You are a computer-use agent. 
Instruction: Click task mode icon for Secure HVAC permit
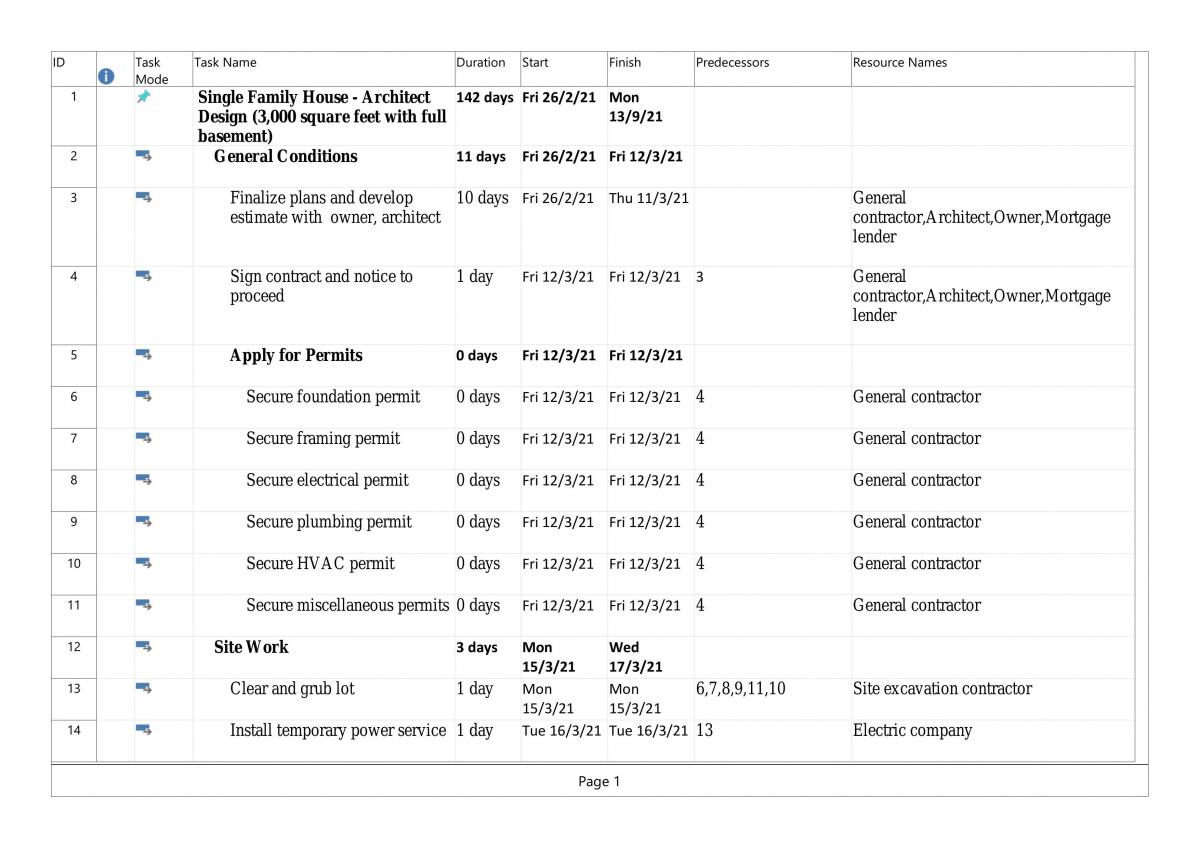point(144,563)
